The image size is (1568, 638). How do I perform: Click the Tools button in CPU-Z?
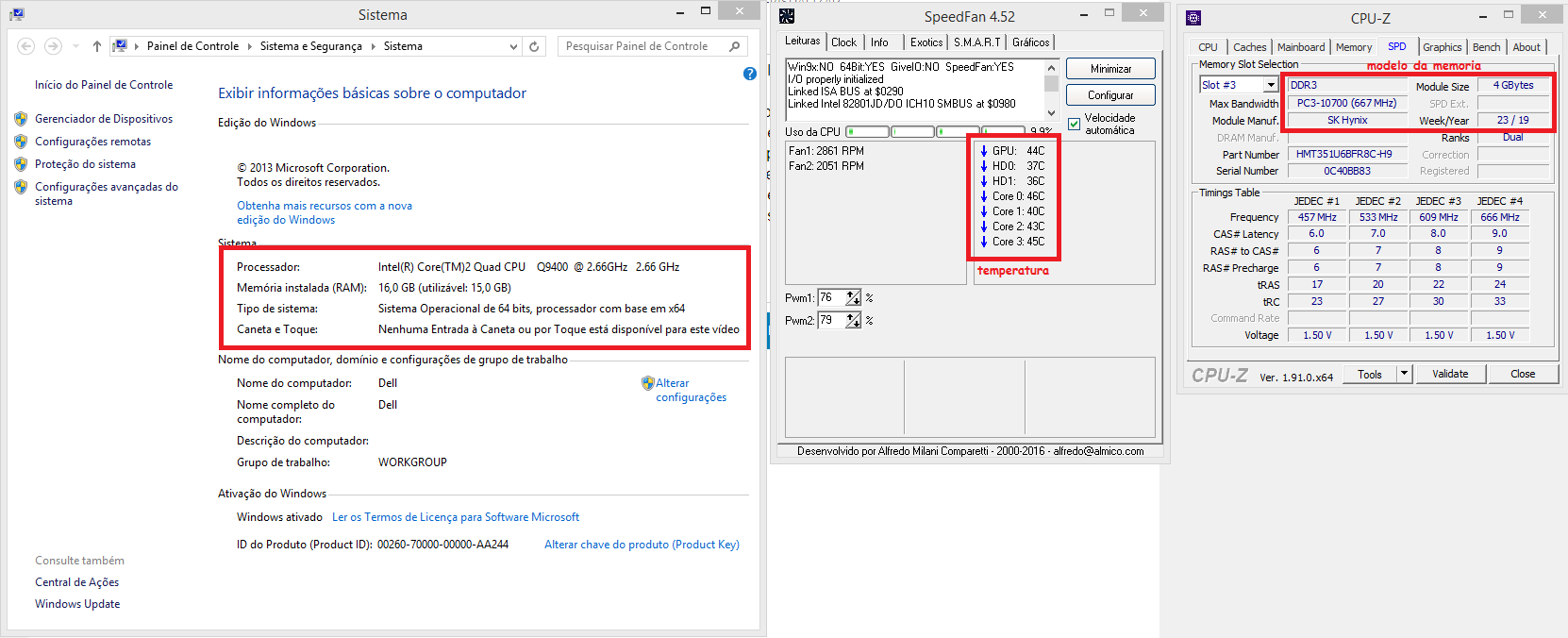pos(1370,374)
